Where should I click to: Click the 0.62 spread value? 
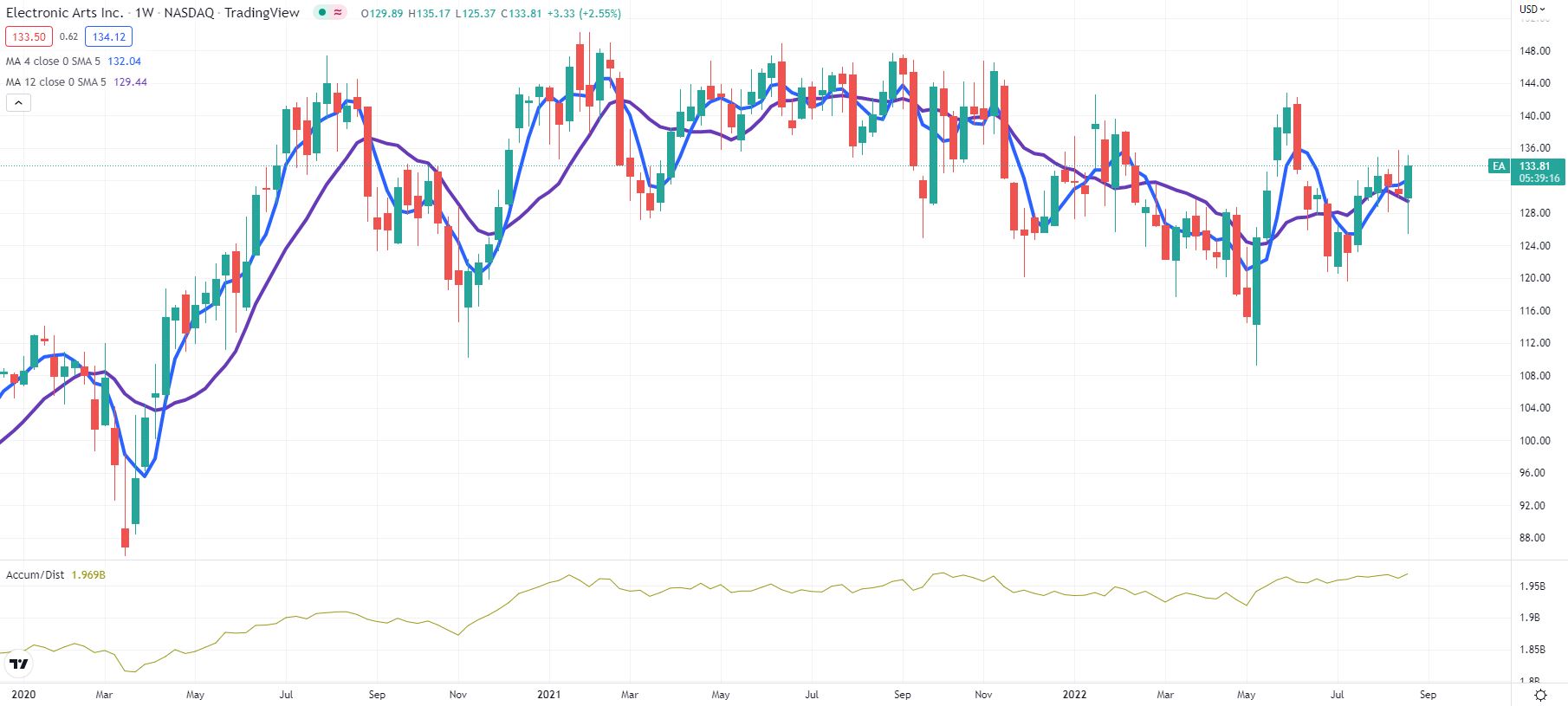pyautogui.click(x=68, y=37)
